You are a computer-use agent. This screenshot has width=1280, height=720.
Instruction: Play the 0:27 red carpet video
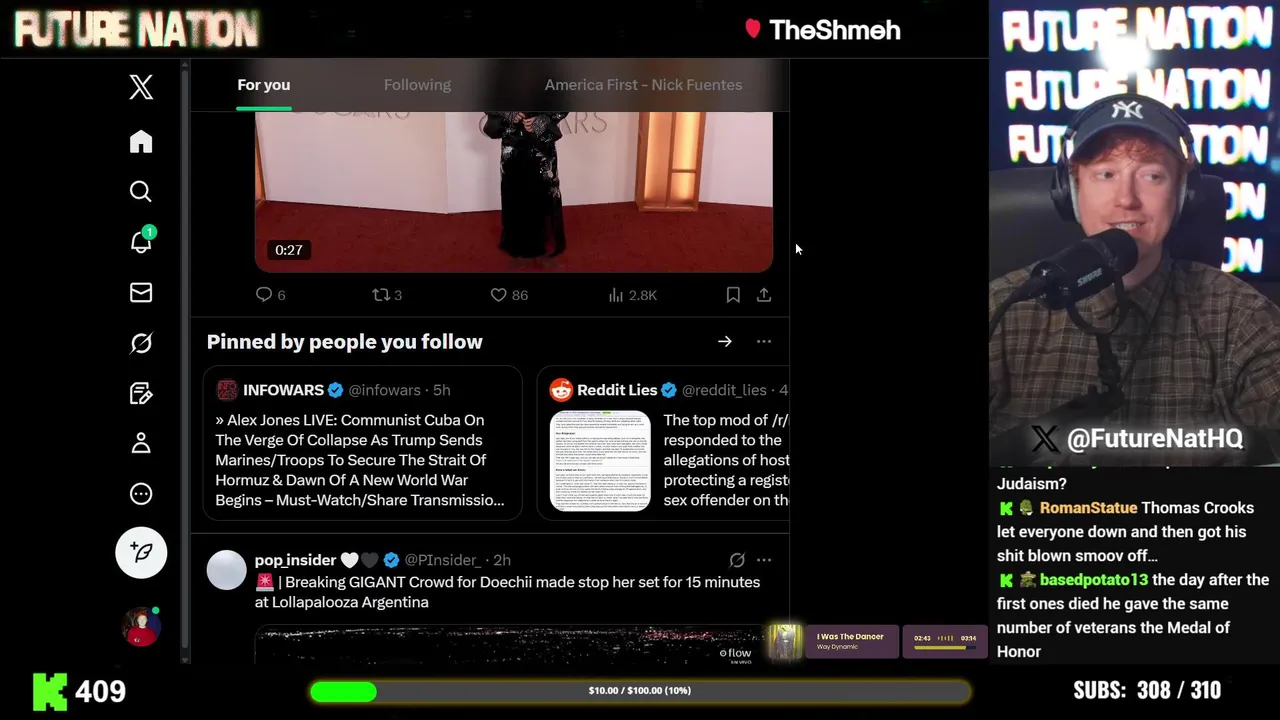tap(513, 191)
